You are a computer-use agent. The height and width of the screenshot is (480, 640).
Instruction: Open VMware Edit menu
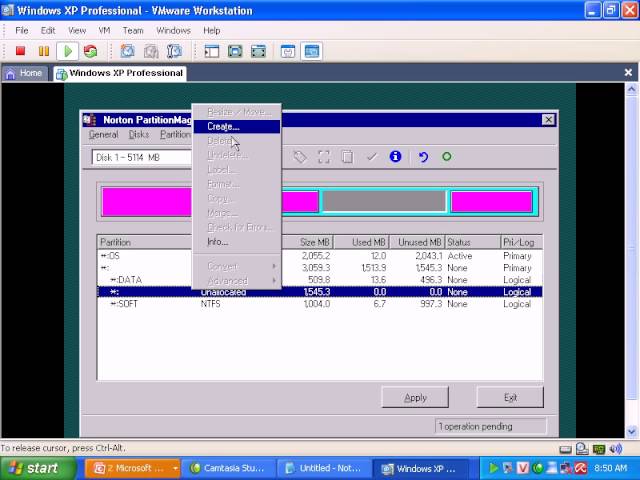point(48,31)
